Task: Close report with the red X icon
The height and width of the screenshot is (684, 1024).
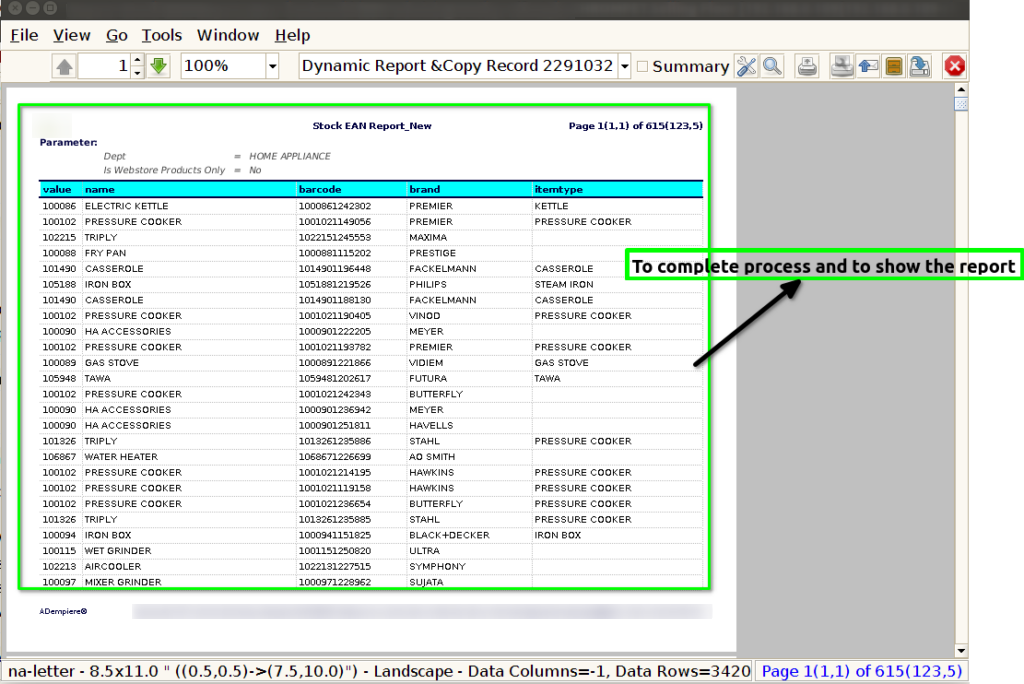Action: point(955,66)
